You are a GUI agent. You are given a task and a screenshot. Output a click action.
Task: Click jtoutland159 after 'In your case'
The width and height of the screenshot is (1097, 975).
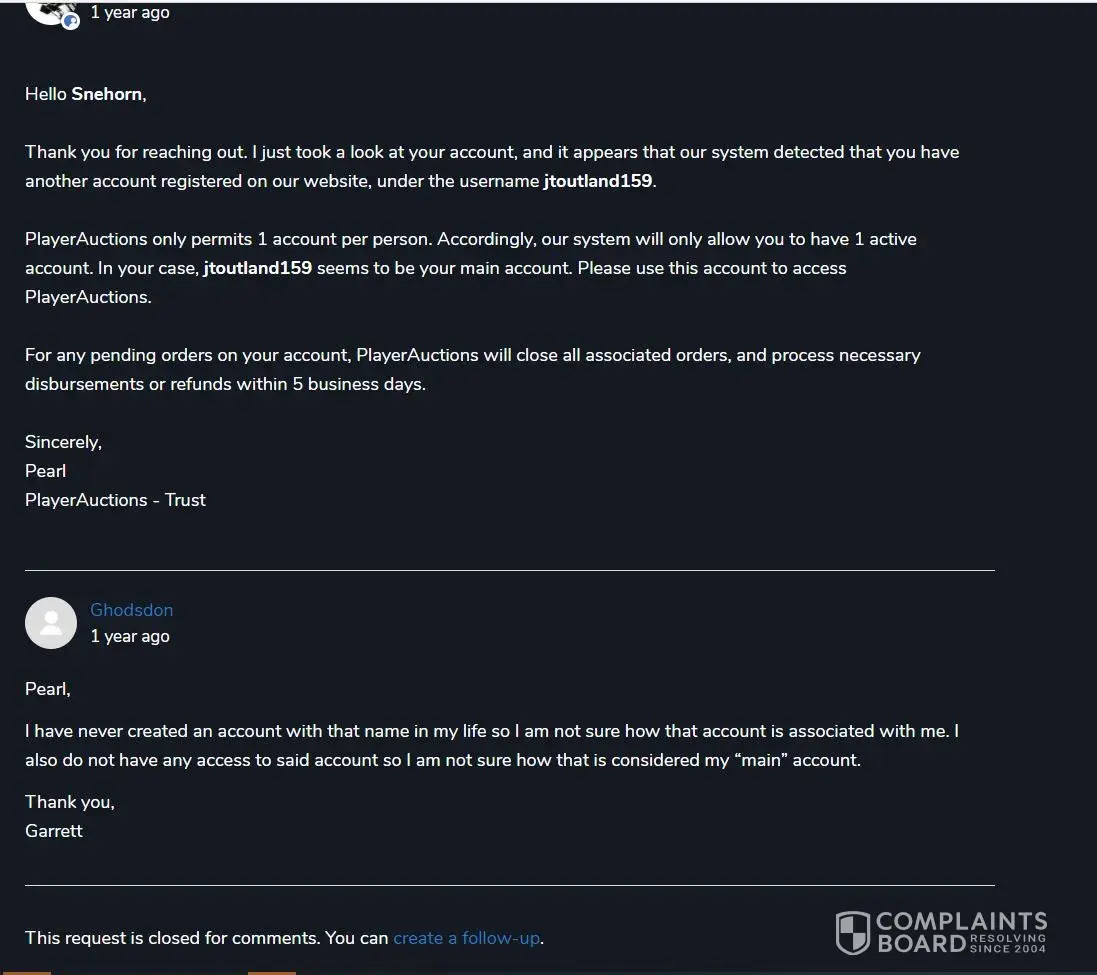coord(257,268)
